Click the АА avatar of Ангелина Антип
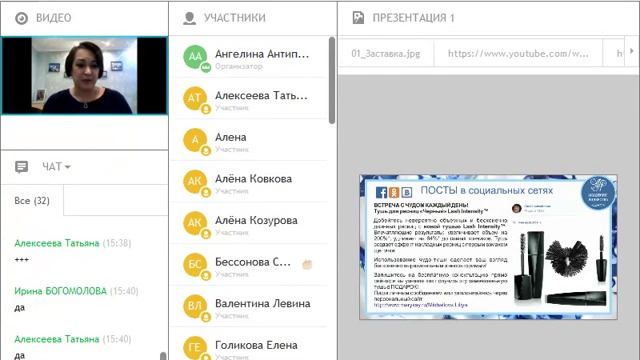The width and height of the screenshot is (640, 360). click(195, 56)
